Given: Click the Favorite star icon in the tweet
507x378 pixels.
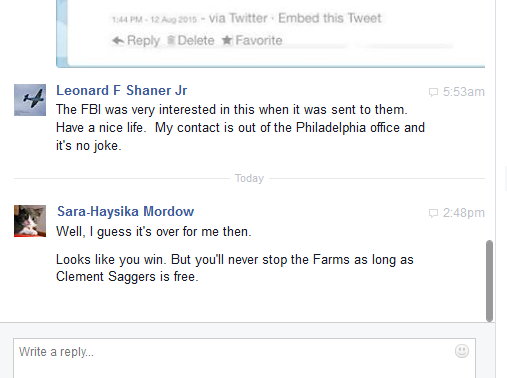Looking at the screenshot, I should pos(227,40).
